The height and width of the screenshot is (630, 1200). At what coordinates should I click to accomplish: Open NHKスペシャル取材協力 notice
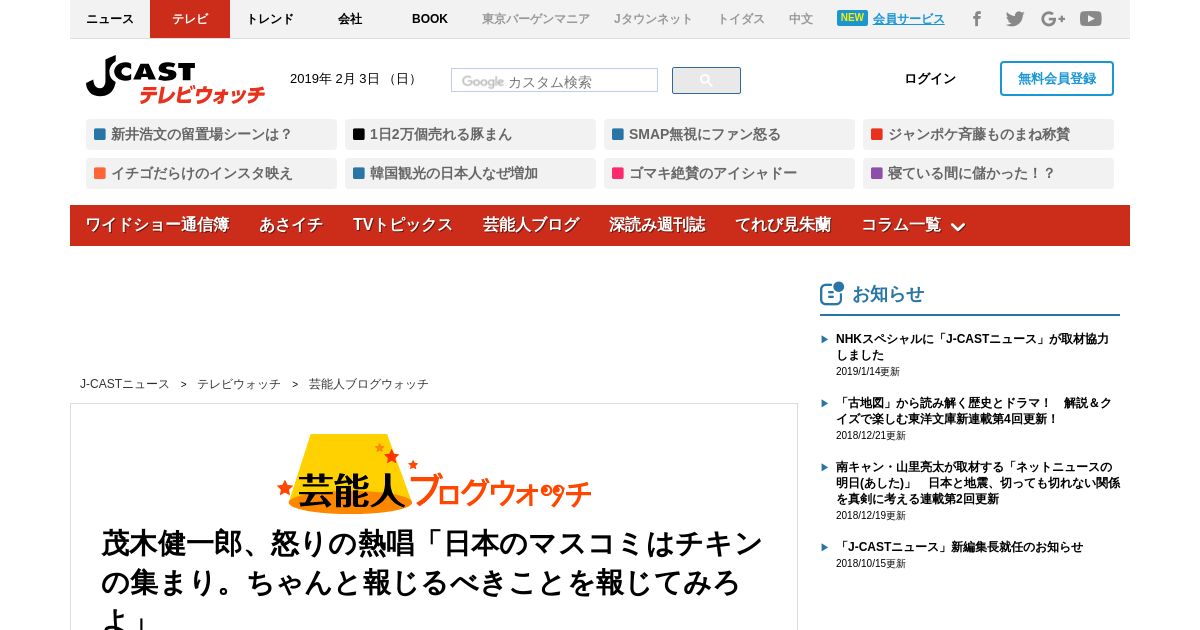pyautogui.click(x=972, y=347)
